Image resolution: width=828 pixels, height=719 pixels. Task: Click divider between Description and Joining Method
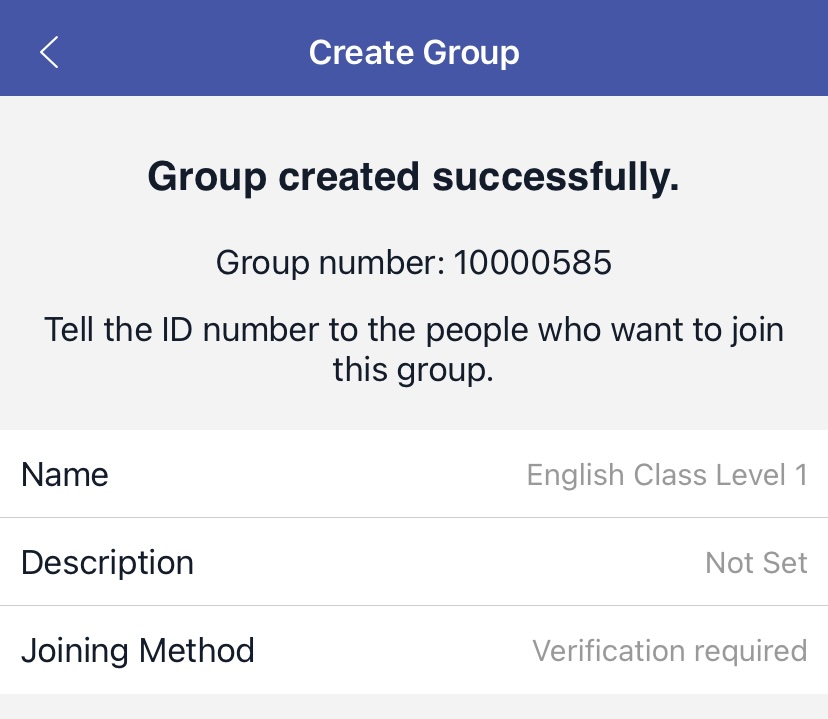point(414,606)
